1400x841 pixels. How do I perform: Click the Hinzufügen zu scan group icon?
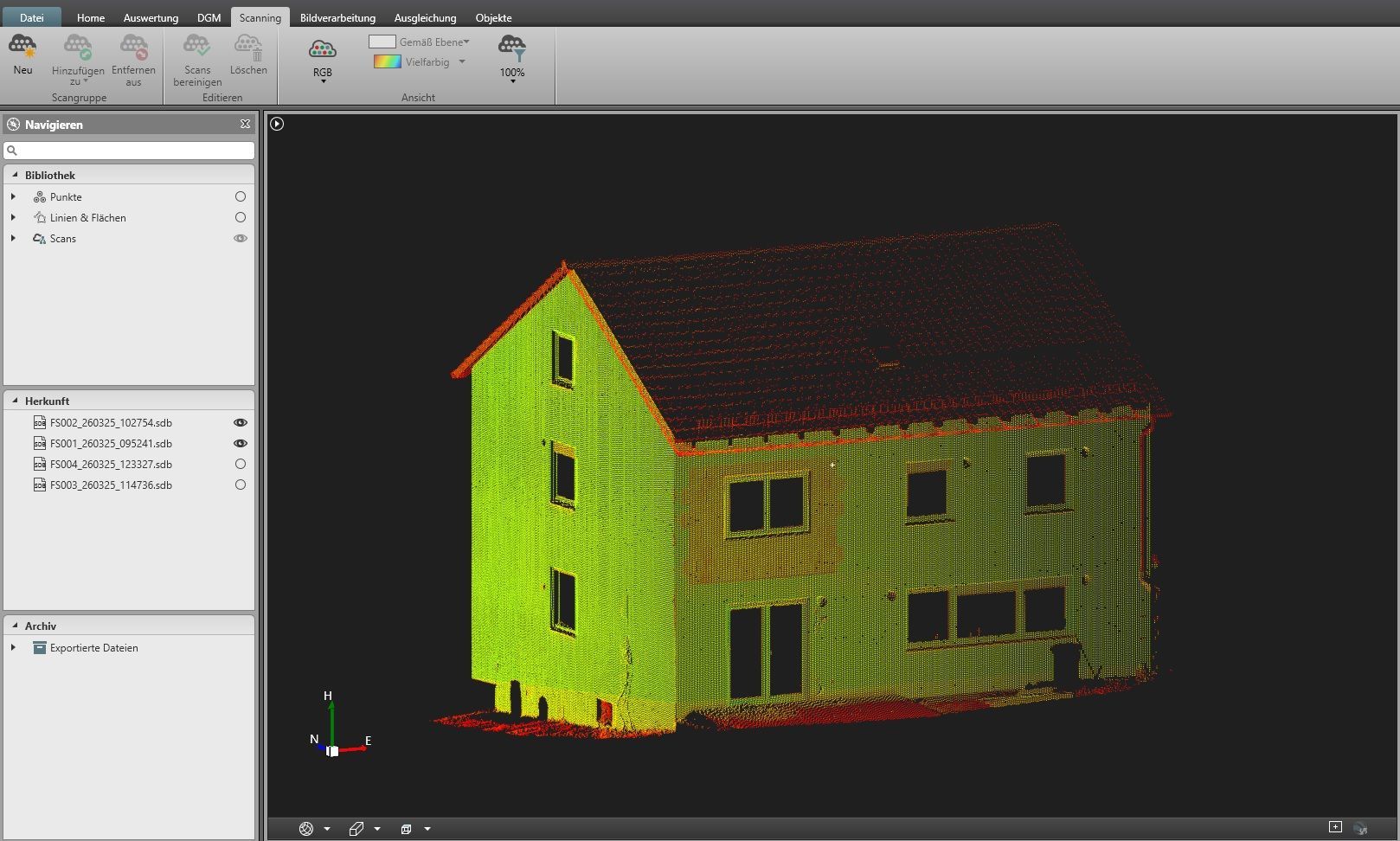click(78, 47)
